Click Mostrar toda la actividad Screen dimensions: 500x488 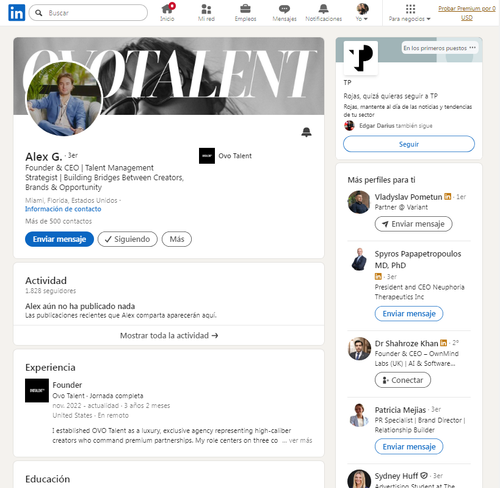pos(169,335)
